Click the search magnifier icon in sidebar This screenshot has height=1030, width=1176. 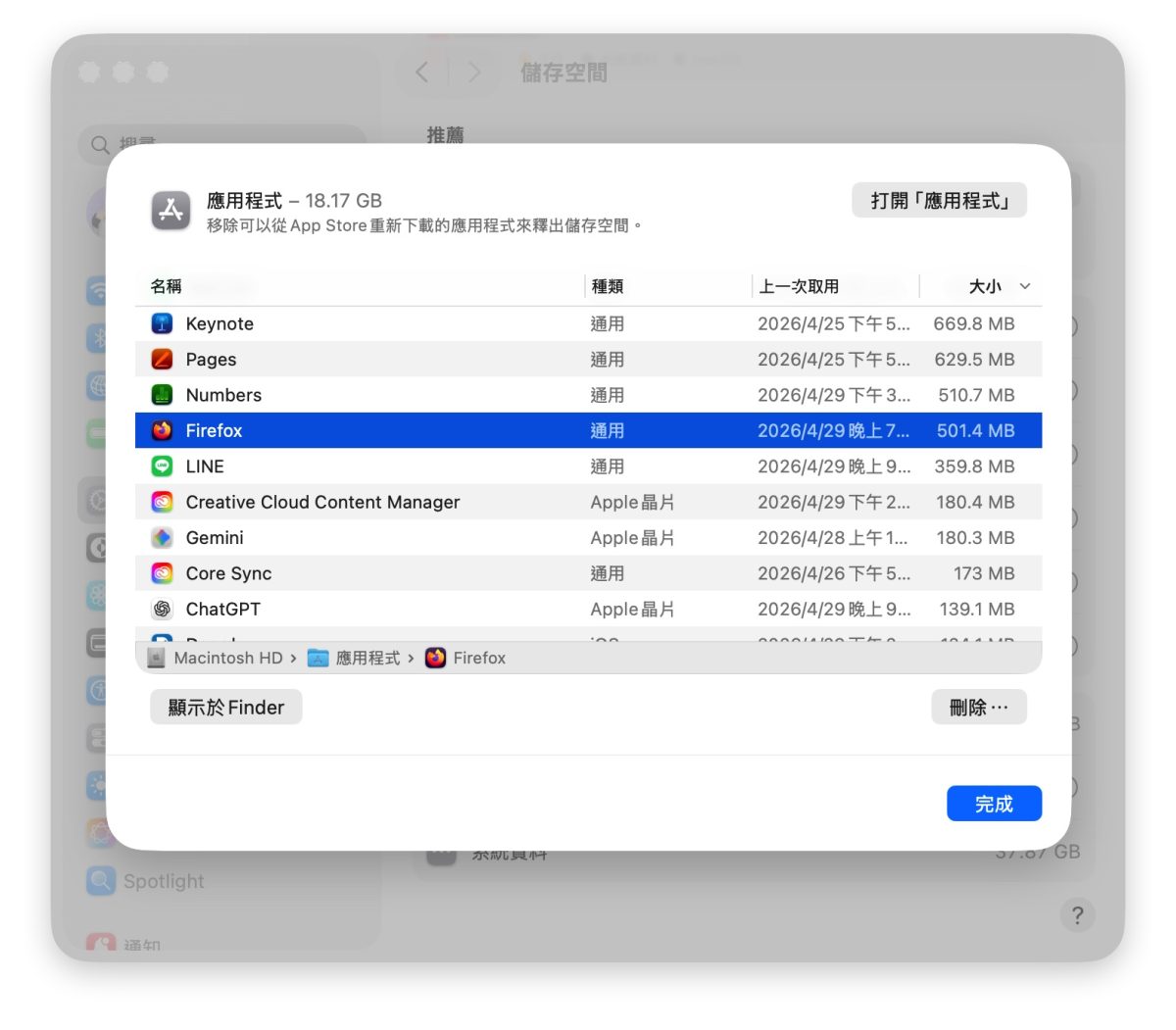coord(100,145)
